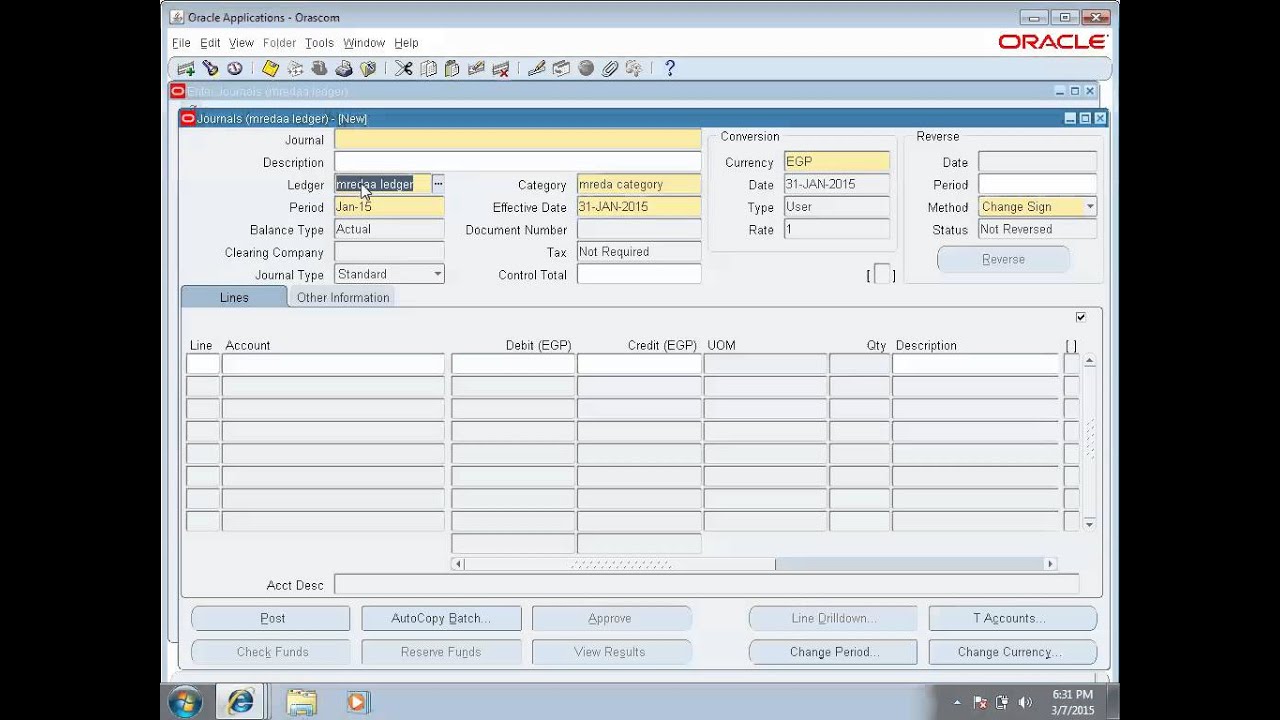Click the Attachments paperclip icon

(x=610, y=68)
